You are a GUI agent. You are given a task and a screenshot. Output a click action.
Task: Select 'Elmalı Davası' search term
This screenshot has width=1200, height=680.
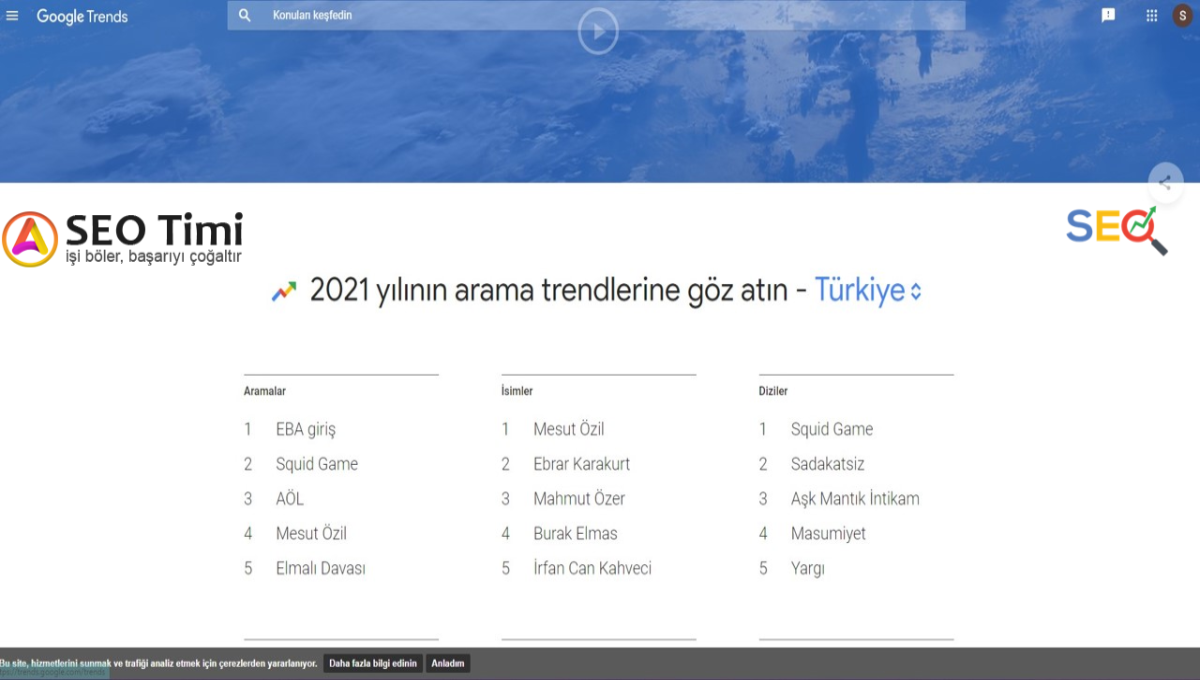pyautogui.click(x=321, y=569)
